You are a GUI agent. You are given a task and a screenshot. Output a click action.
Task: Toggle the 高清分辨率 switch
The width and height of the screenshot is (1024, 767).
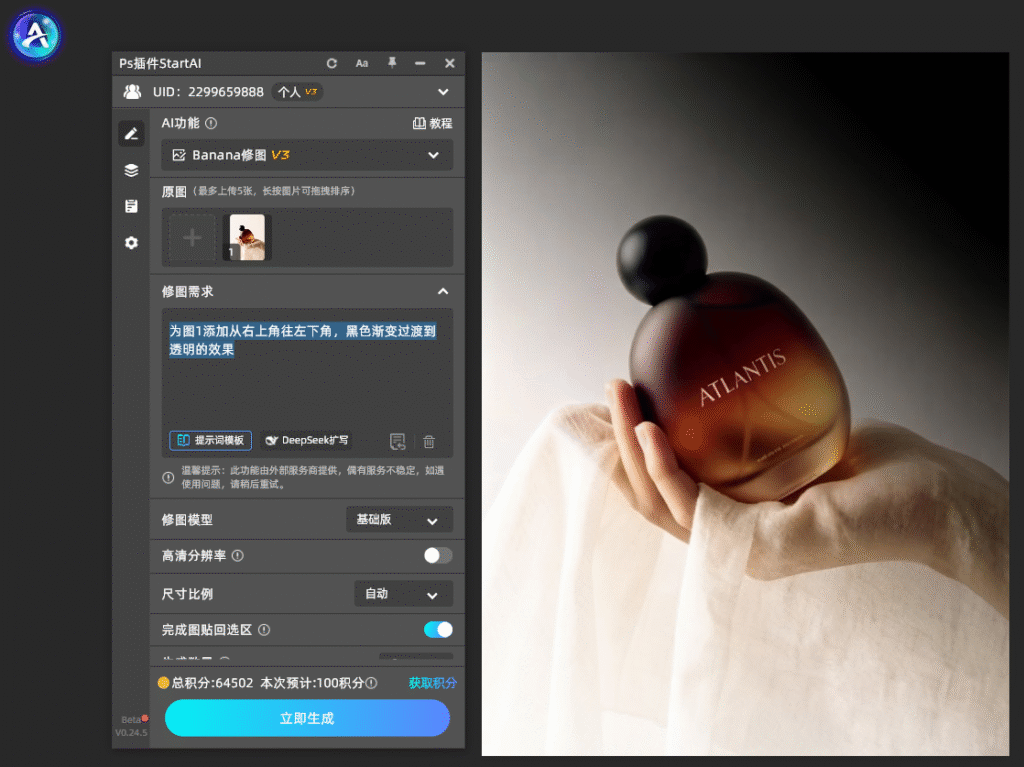(x=438, y=555)
